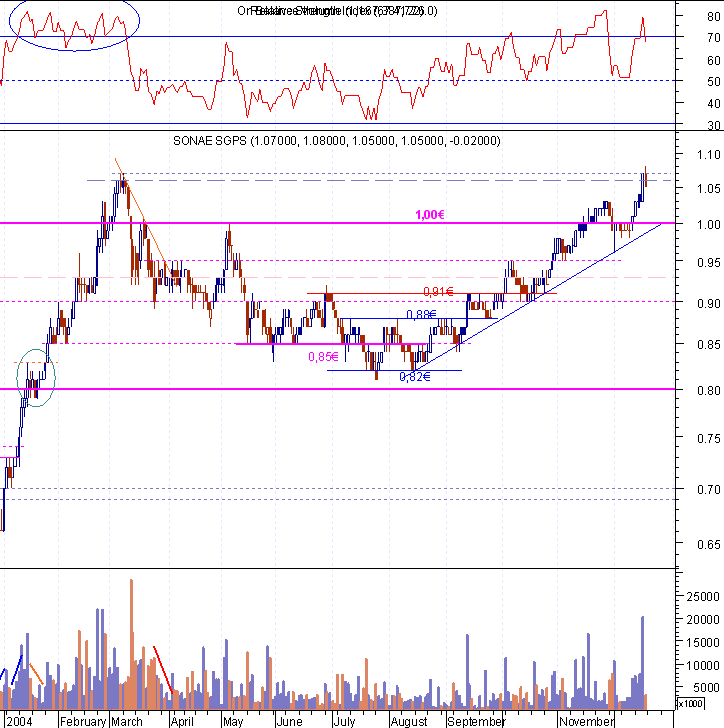Click the RSI axis value 70
724x728 pixels.
click(x=714, y=38)
